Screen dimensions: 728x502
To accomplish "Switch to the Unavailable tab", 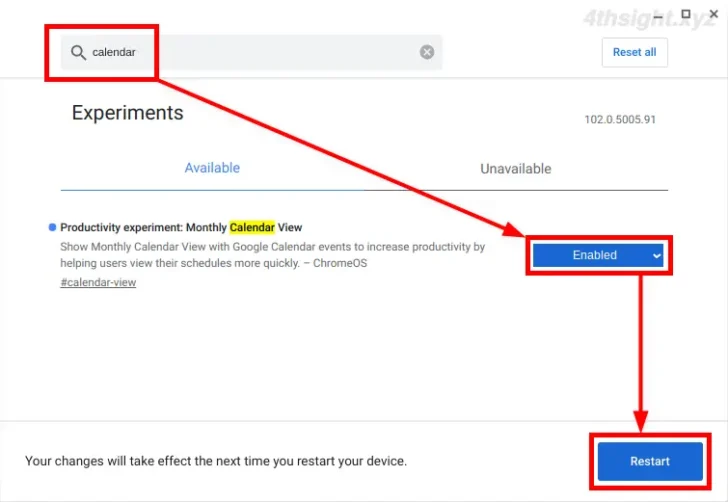I will [x=515, y=169].
